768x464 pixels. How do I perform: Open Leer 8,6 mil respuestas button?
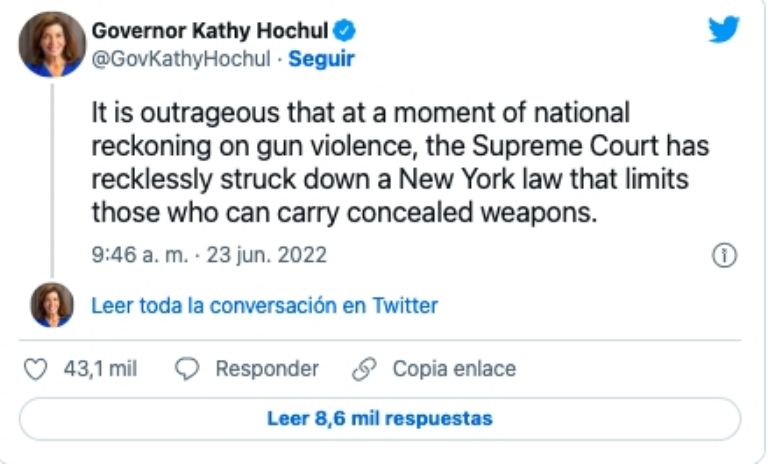tap(380, 419)
